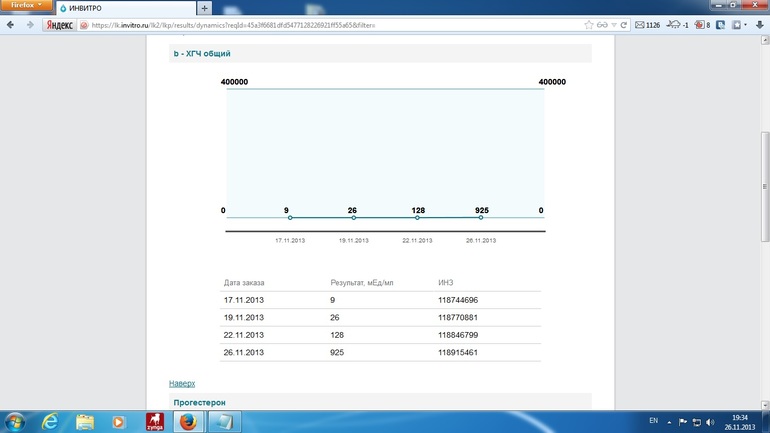Launch Zynga app from the taskbar
770x433 pixels.
click(x=154, y=421)
